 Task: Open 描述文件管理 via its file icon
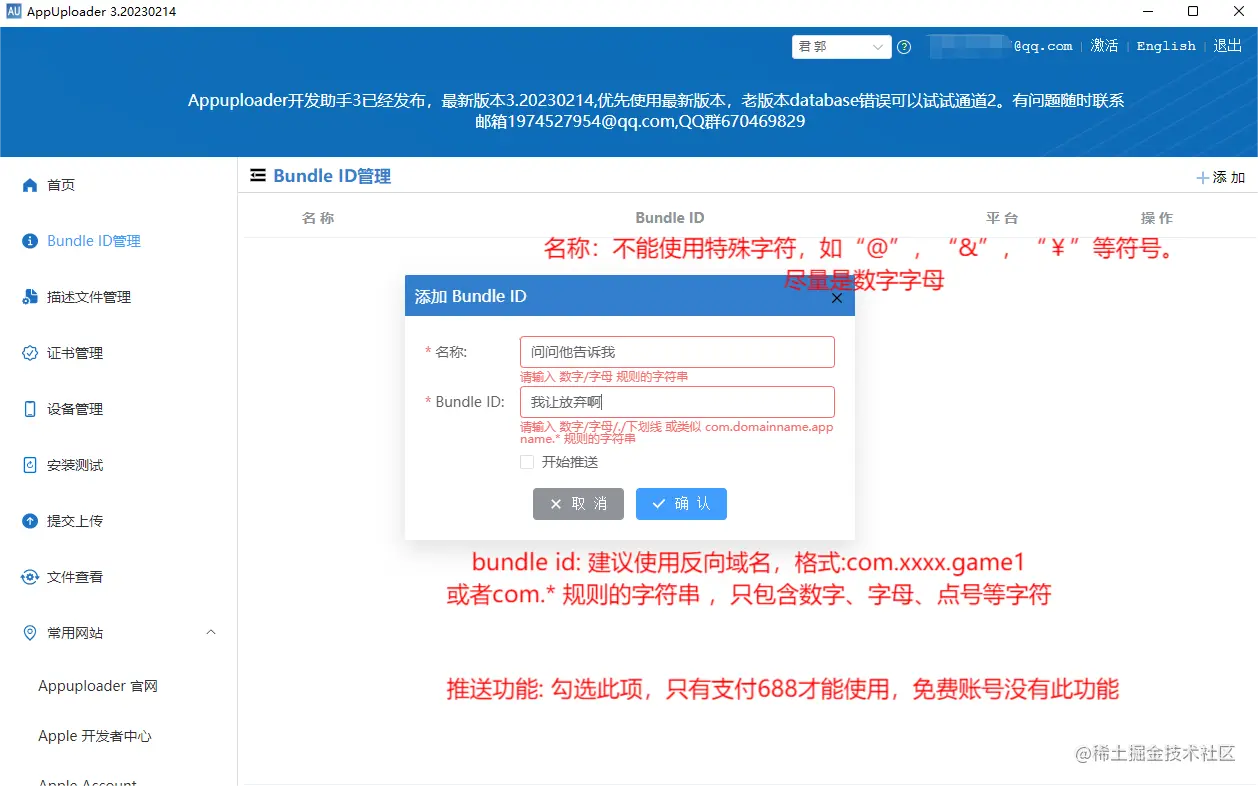coord(28,296)
